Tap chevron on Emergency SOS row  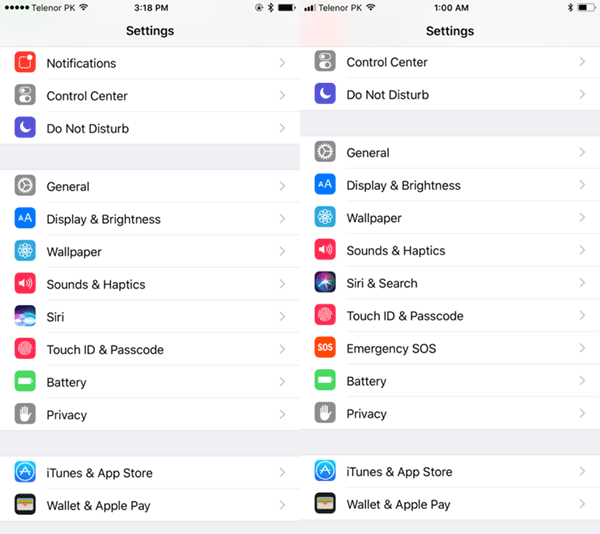click(x=582, y=348)
